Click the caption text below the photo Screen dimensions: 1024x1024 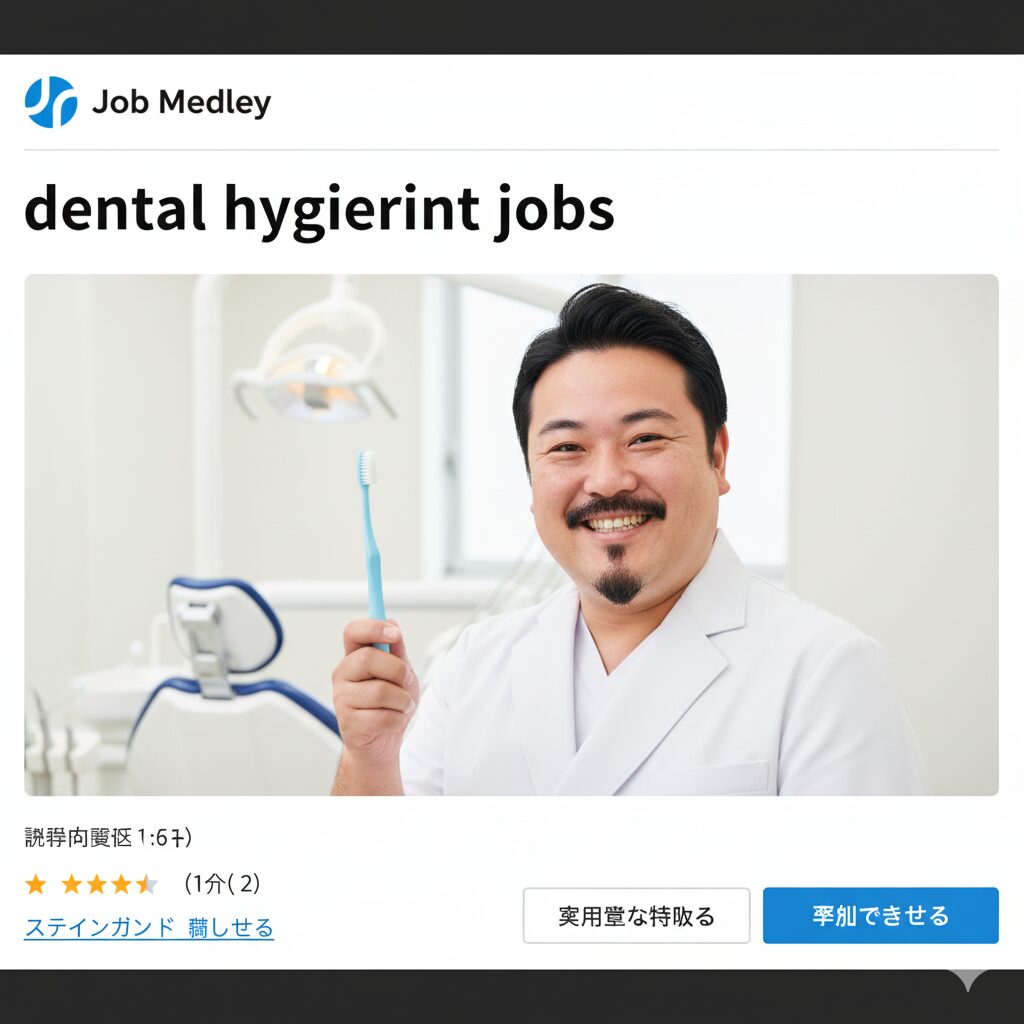pyautogui.click(x=108, y=837)
